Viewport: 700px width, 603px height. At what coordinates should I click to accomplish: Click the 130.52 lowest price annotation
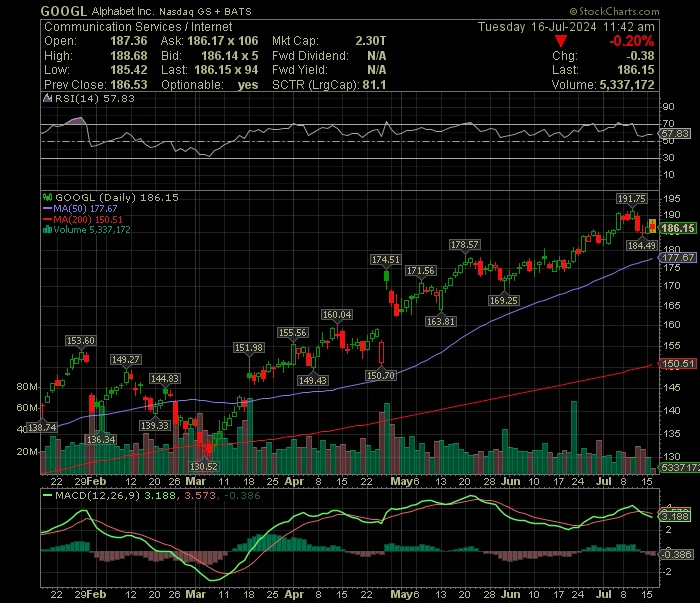click(204, 466)
